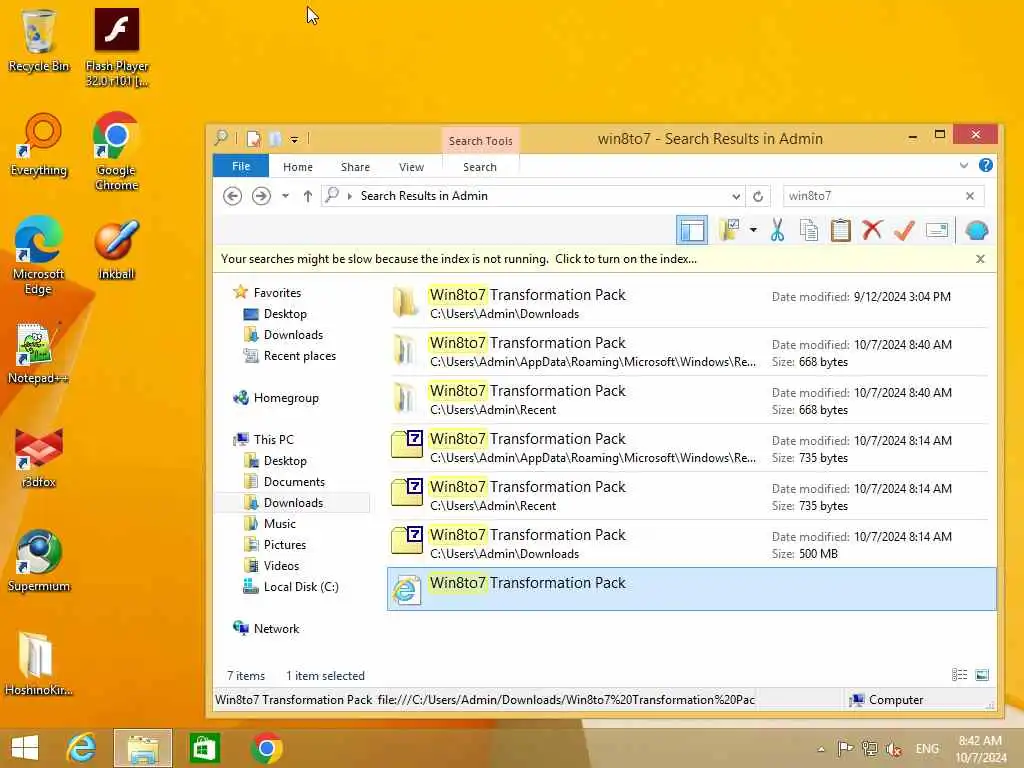Click the blue shell icon in toolbar
The width and height of the screenshot is (1024, 768).
click(977, 230)
